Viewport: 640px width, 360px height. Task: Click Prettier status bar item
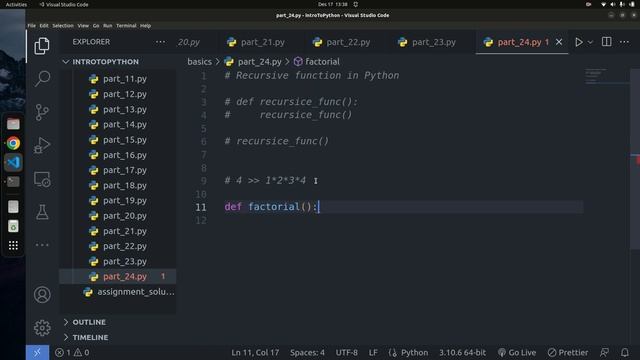coord(568,353)
